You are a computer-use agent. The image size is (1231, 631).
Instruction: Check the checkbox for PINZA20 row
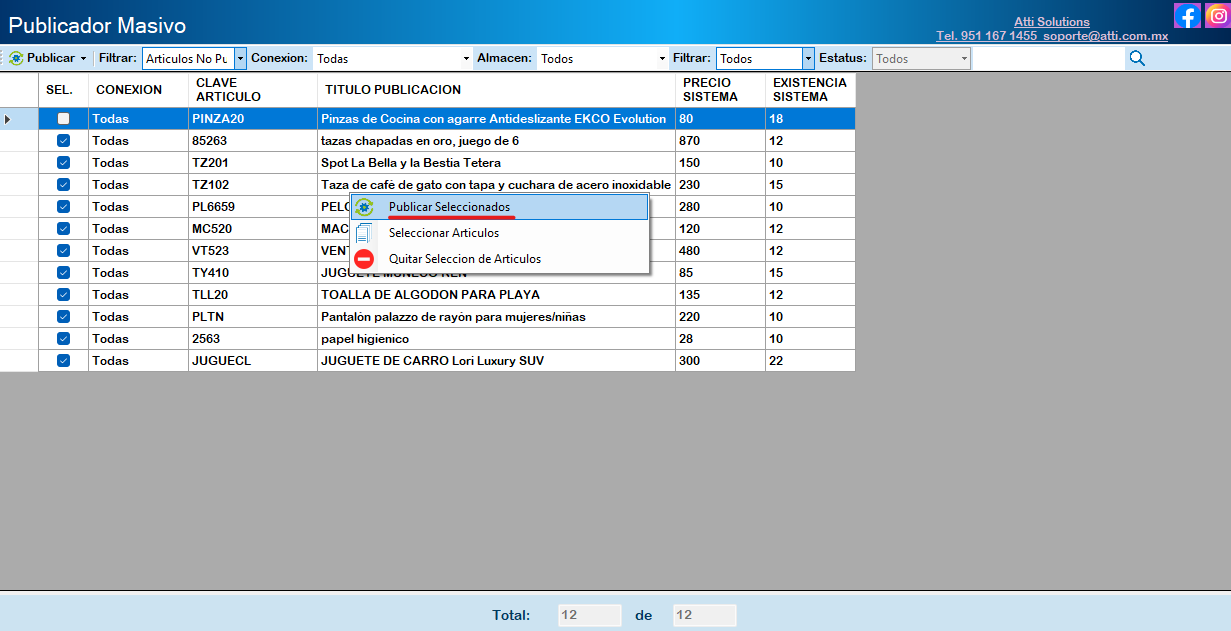[x=63, y=119]
